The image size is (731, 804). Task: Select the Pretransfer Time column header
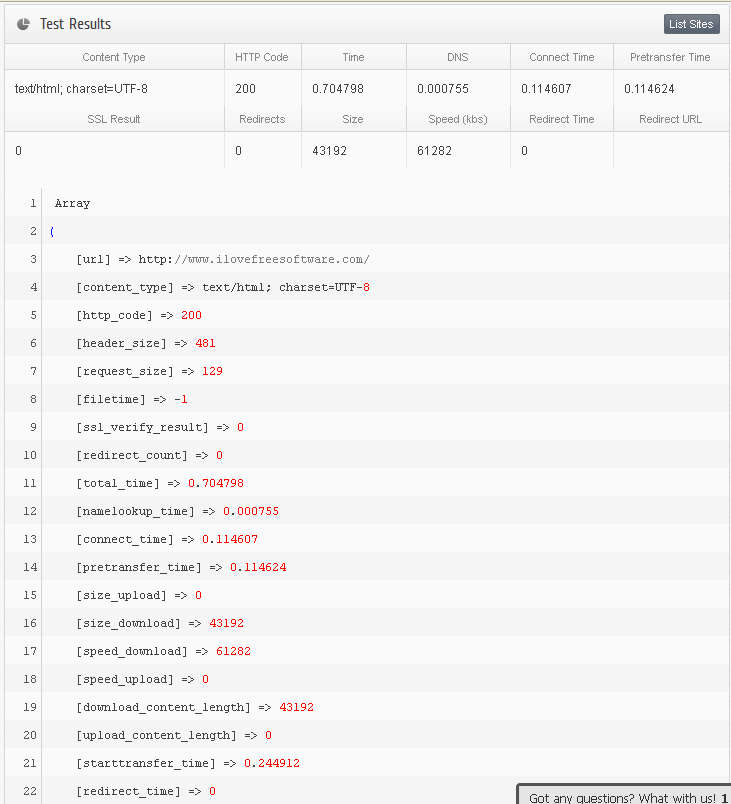point(670,57)
